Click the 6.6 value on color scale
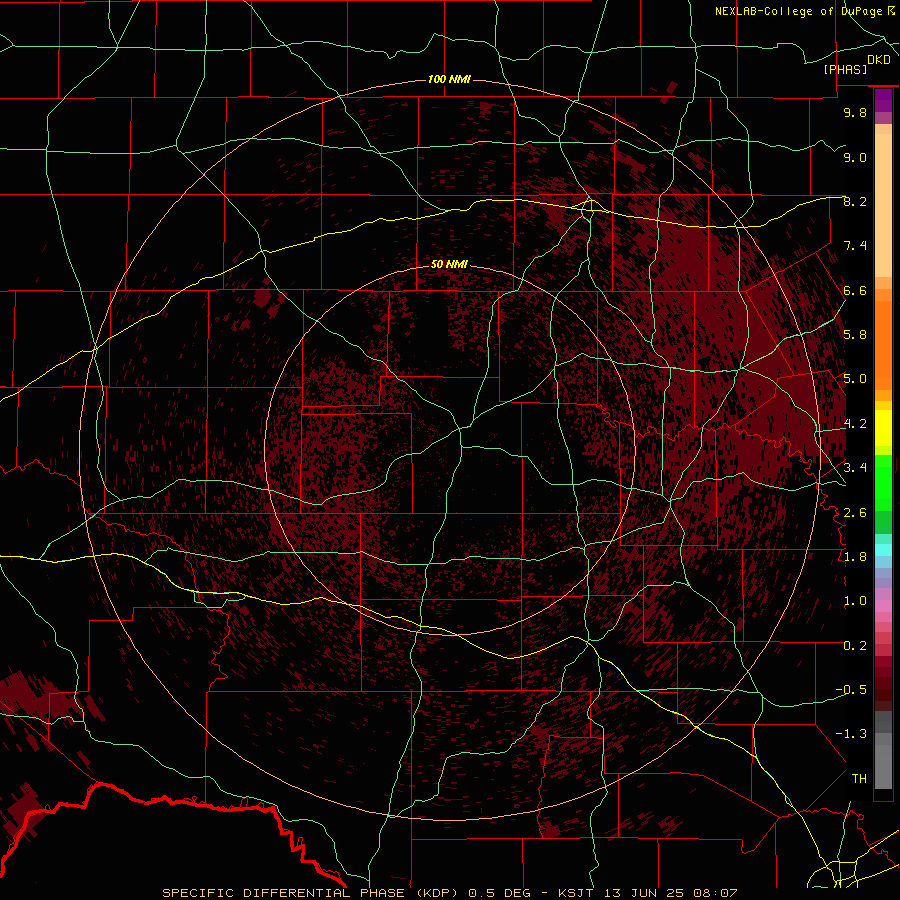The width and height of the screenshot is (900, 900). click(x=855, y=290)
